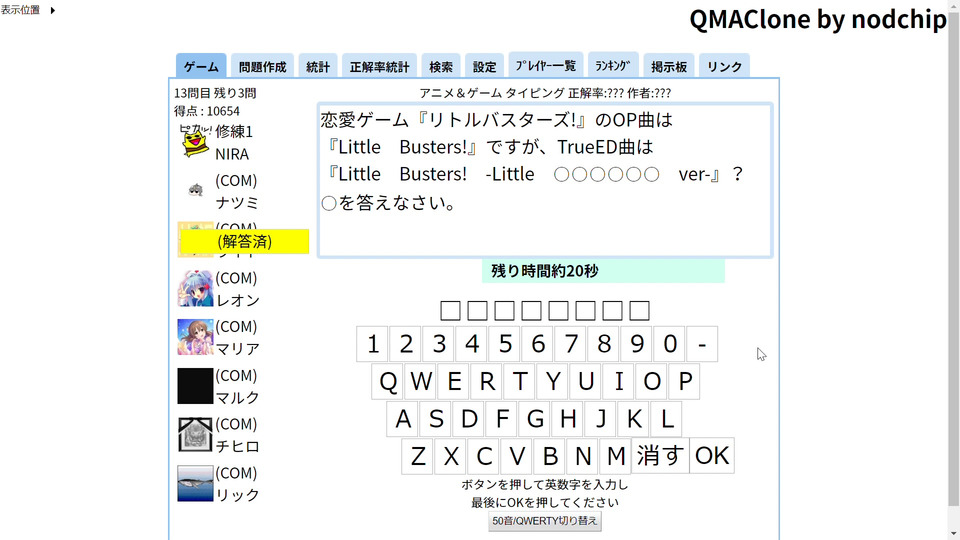Submit the answer with OK
Screen dimensions: 960x540
pos(712,456)
